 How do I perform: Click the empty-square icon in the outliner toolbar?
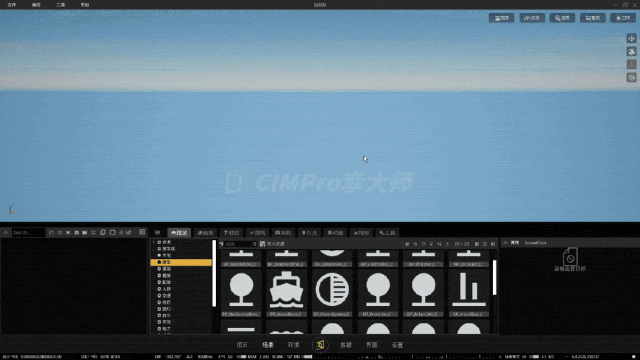point(113,233)
